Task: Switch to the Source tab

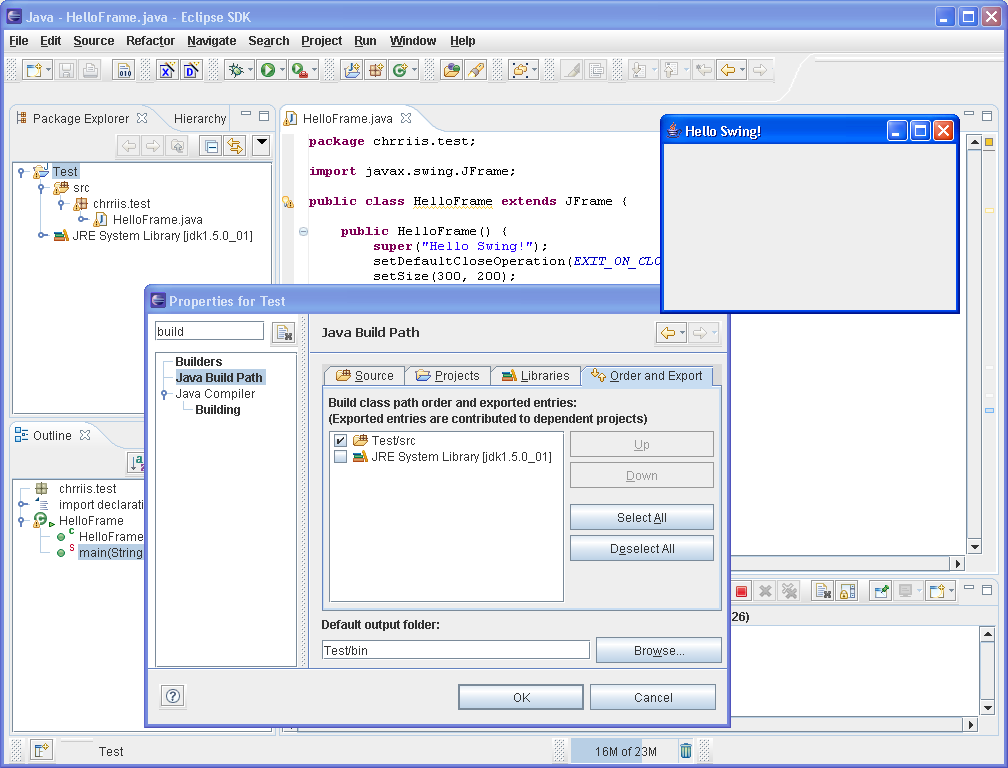Action: coord(364,375)
